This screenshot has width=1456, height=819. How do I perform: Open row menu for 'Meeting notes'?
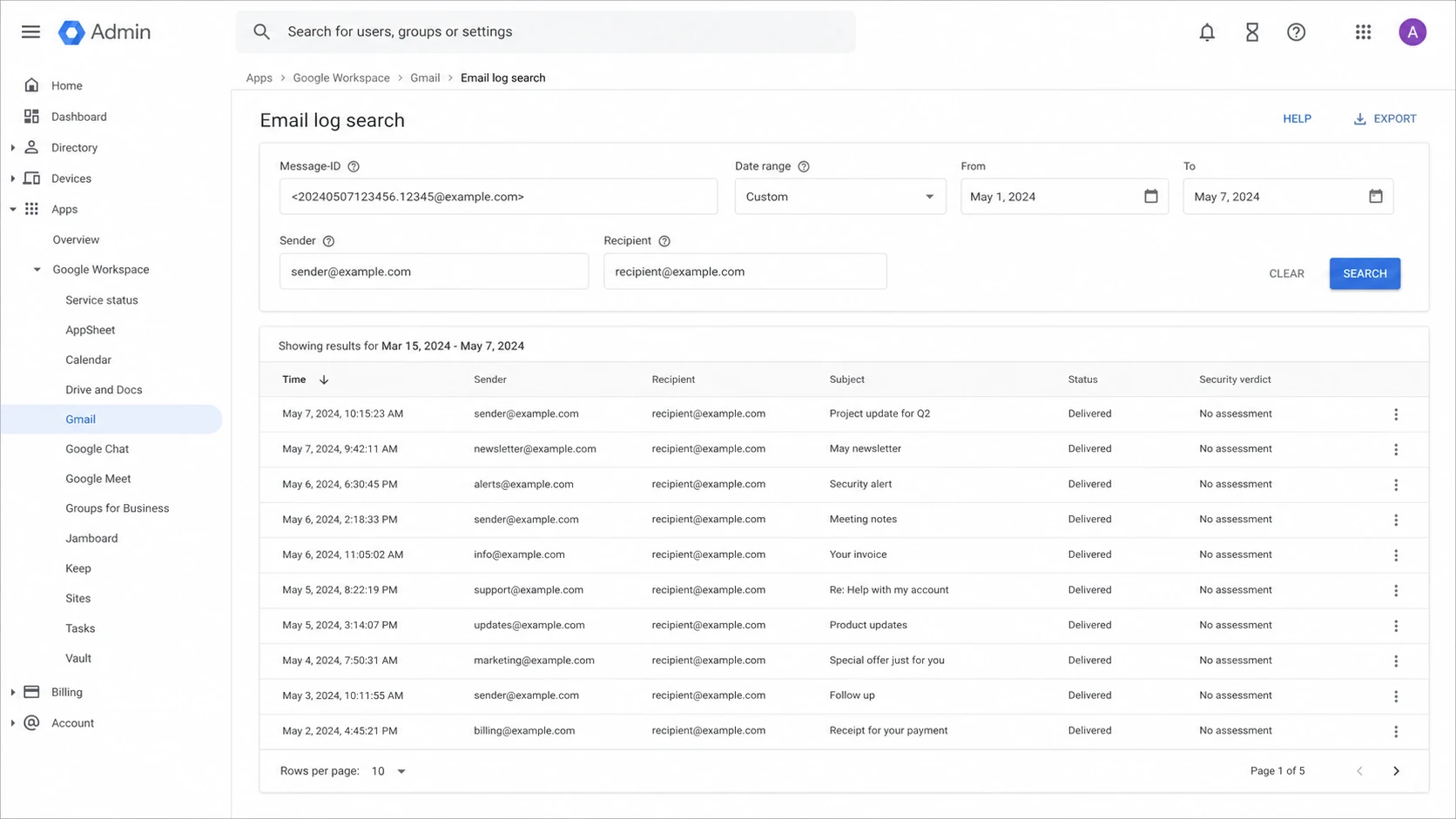click(x=1396, y=520)
